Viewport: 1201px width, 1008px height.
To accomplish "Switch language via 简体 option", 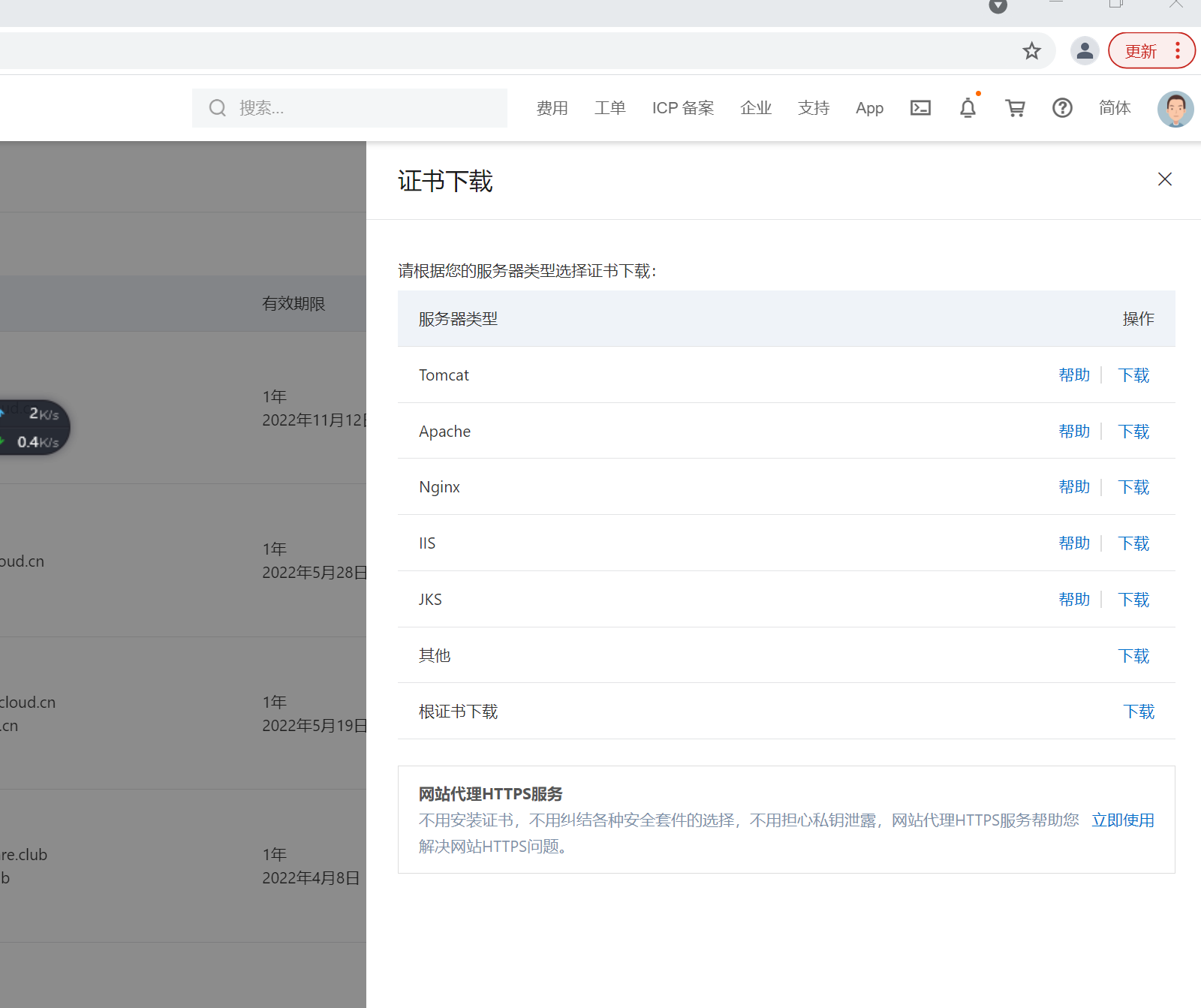I will 1115,107.
